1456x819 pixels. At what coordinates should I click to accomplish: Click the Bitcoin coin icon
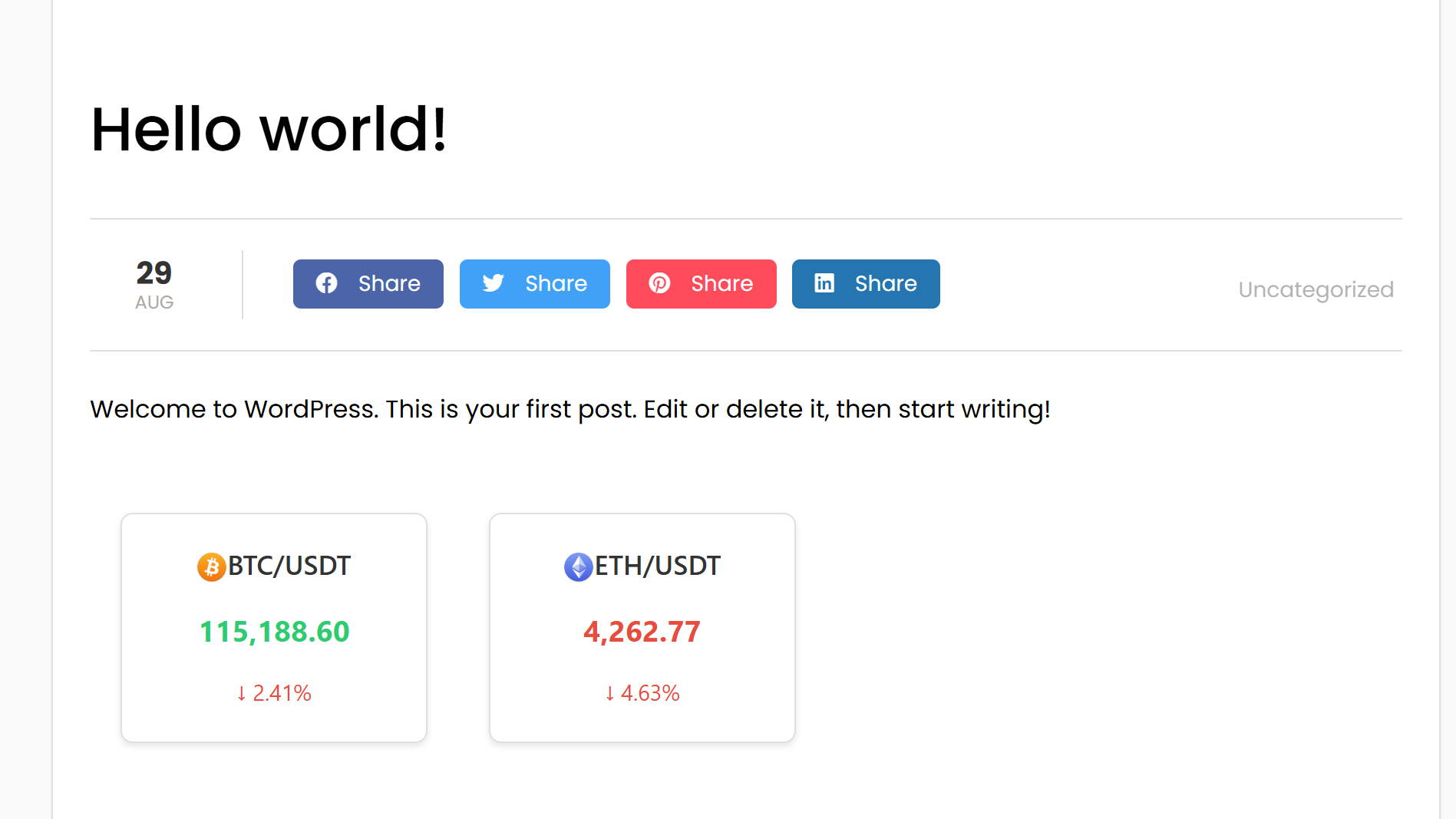pos(211,567)
